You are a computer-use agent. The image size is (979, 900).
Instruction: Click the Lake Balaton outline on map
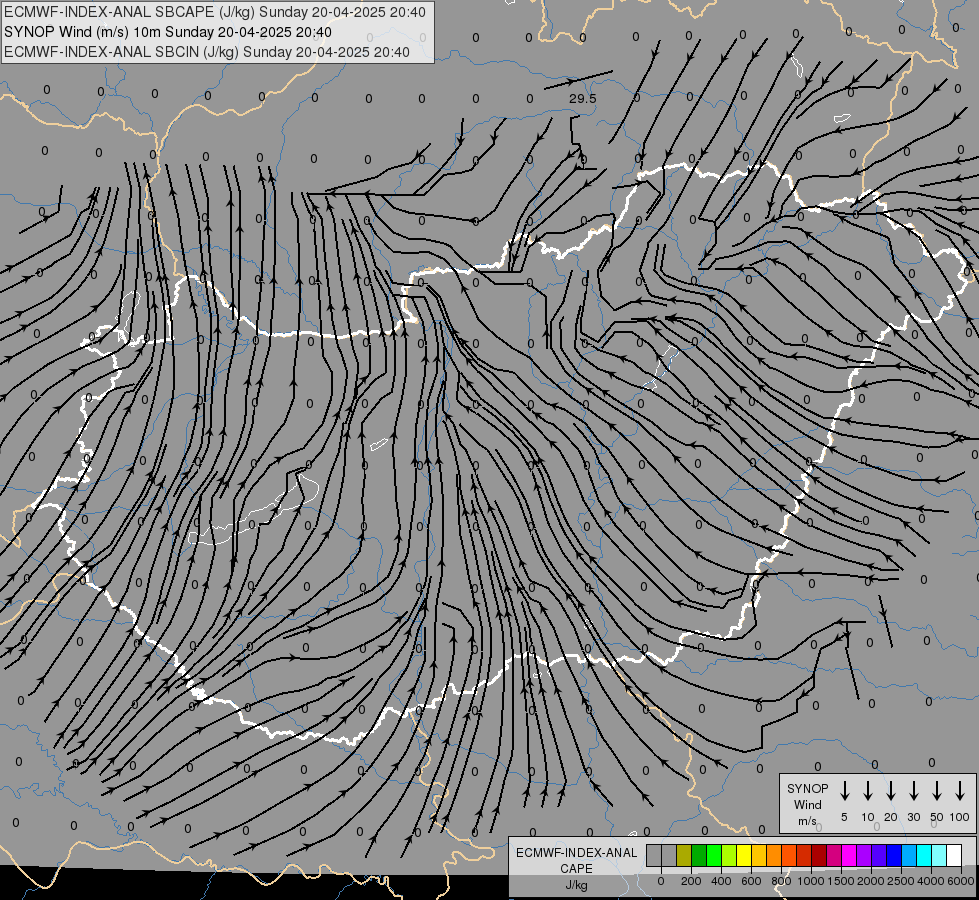click(x=254, y=510)
